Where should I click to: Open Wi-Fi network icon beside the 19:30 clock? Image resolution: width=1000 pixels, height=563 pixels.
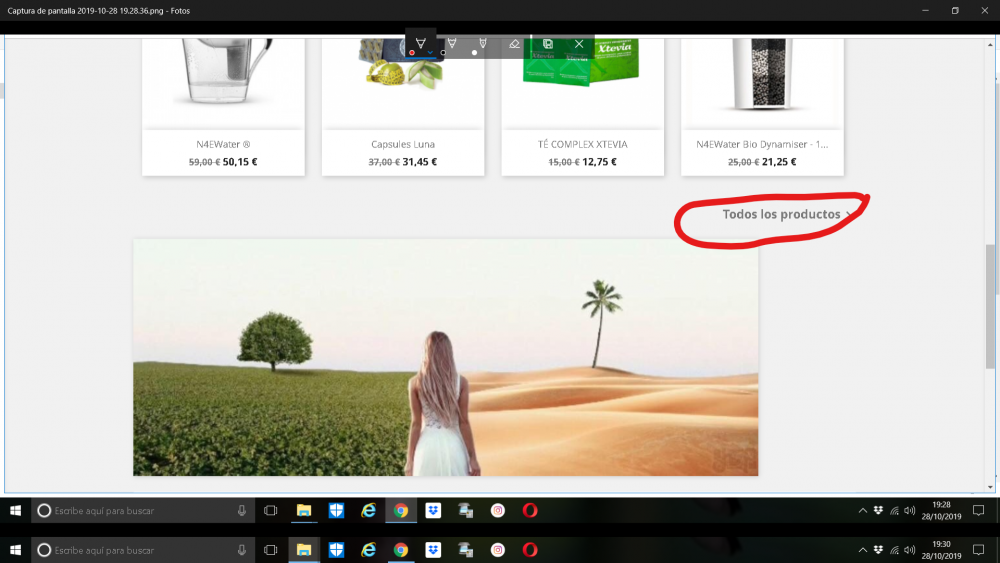point(895,550)
